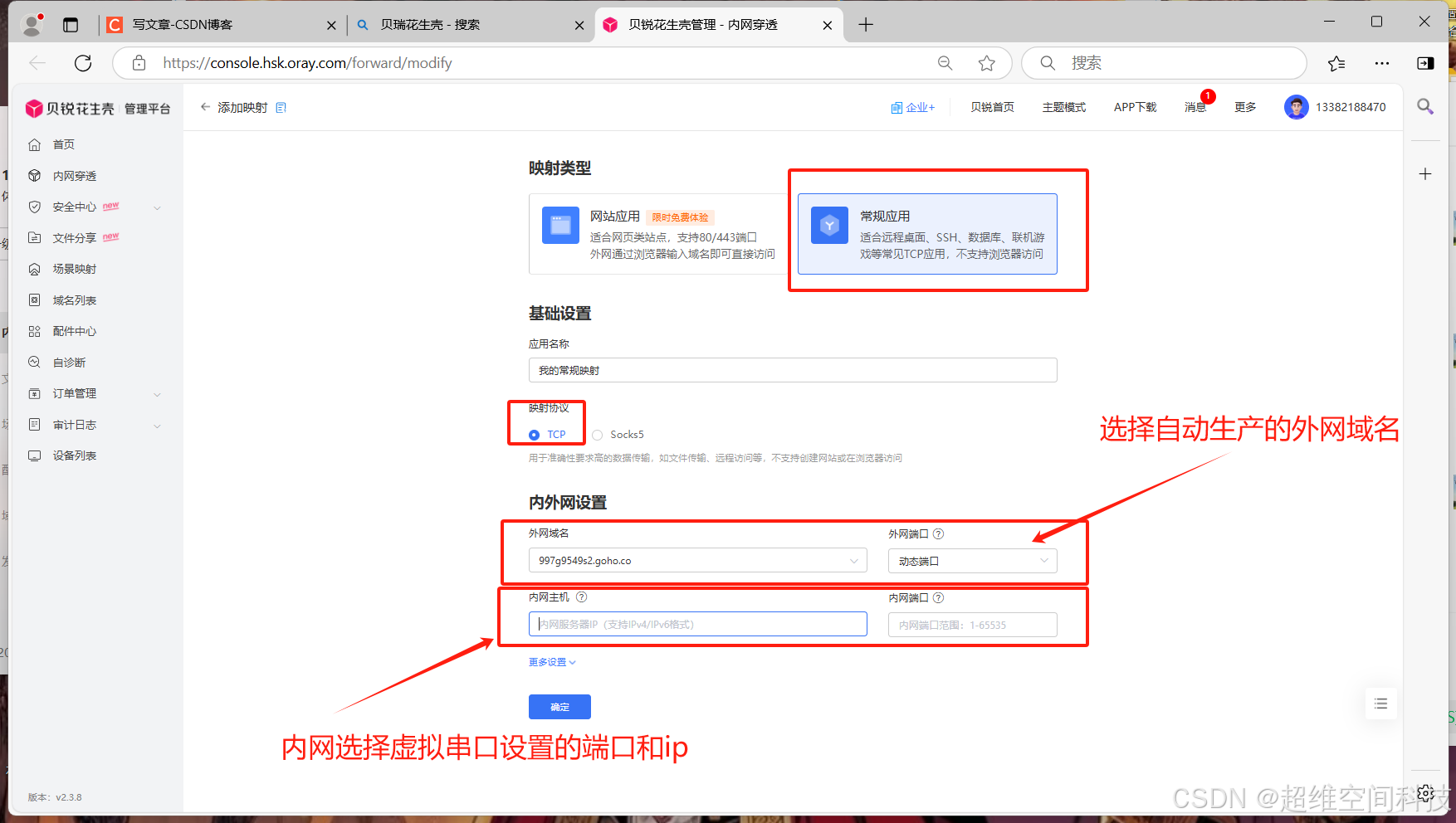This screenshot has height=823, width=1456.
Task: Click the help icon beside 内网主机
Action: (581, 597)
